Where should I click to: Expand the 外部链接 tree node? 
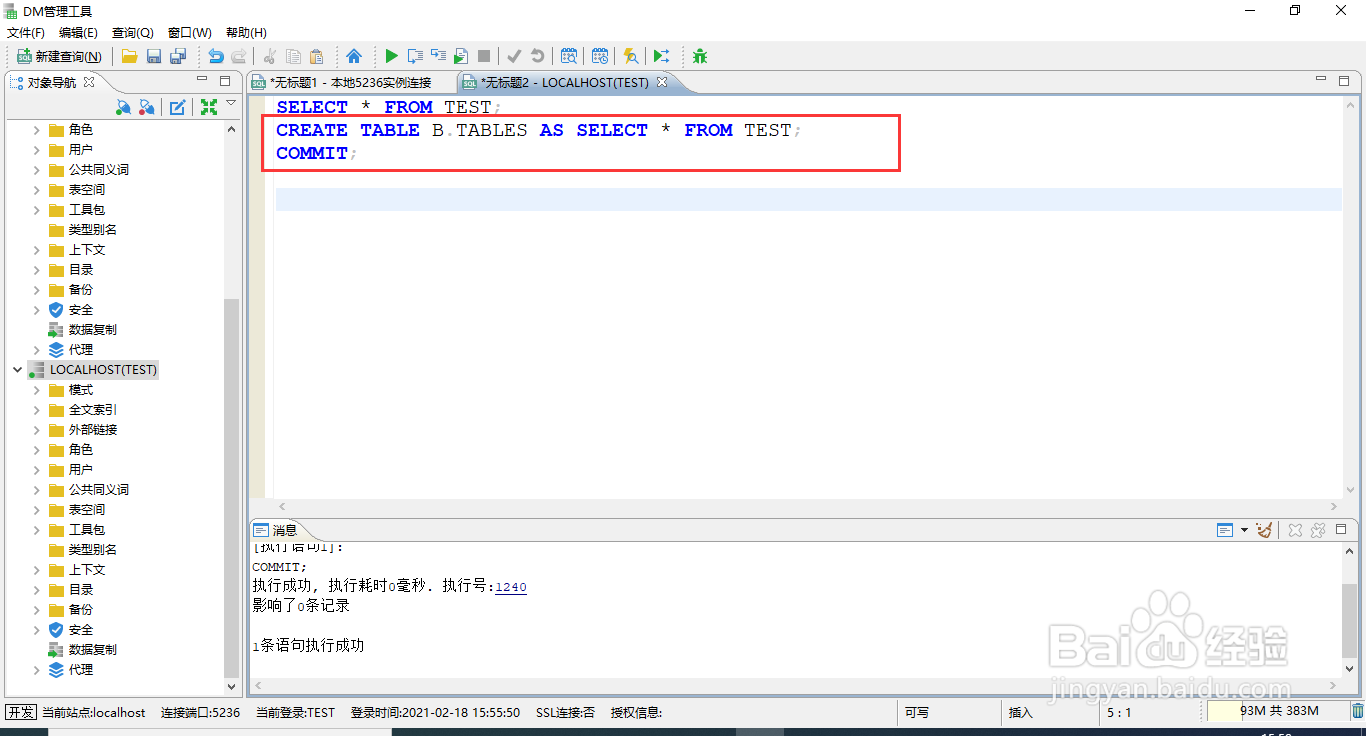(36, 430)
